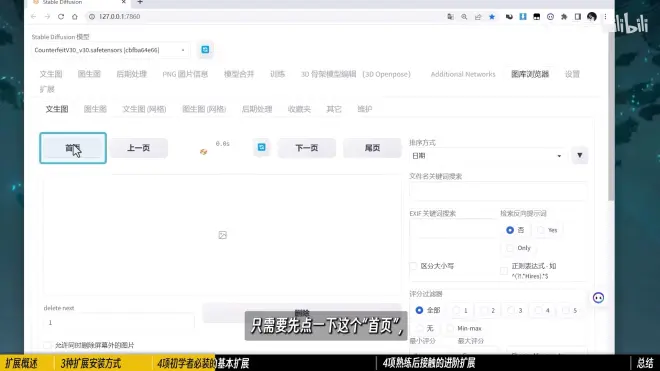
Task: Switch to Additional Networks tab
Action: click(463, 74)
